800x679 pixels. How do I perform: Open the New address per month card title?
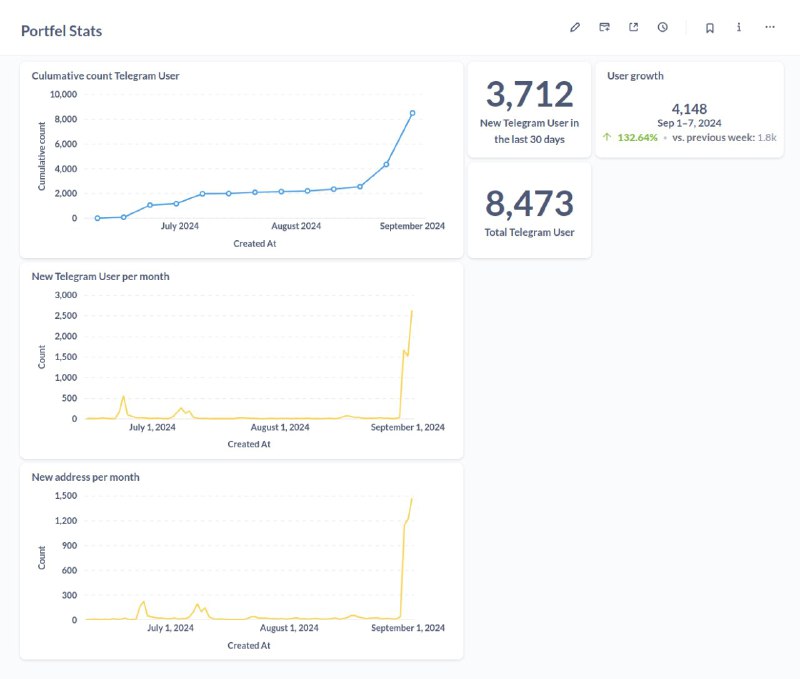pos(86,477)
